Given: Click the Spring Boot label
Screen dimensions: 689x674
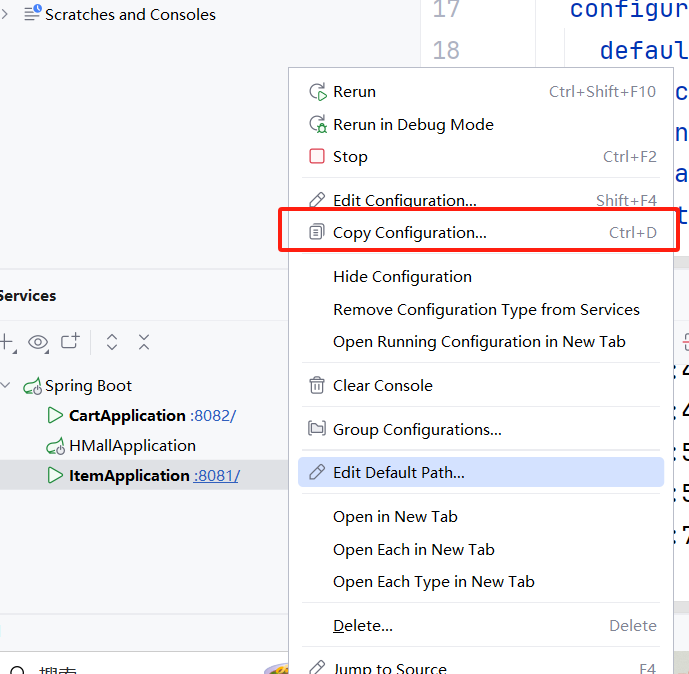Looking at the screenshot, I should pos(88,386).
